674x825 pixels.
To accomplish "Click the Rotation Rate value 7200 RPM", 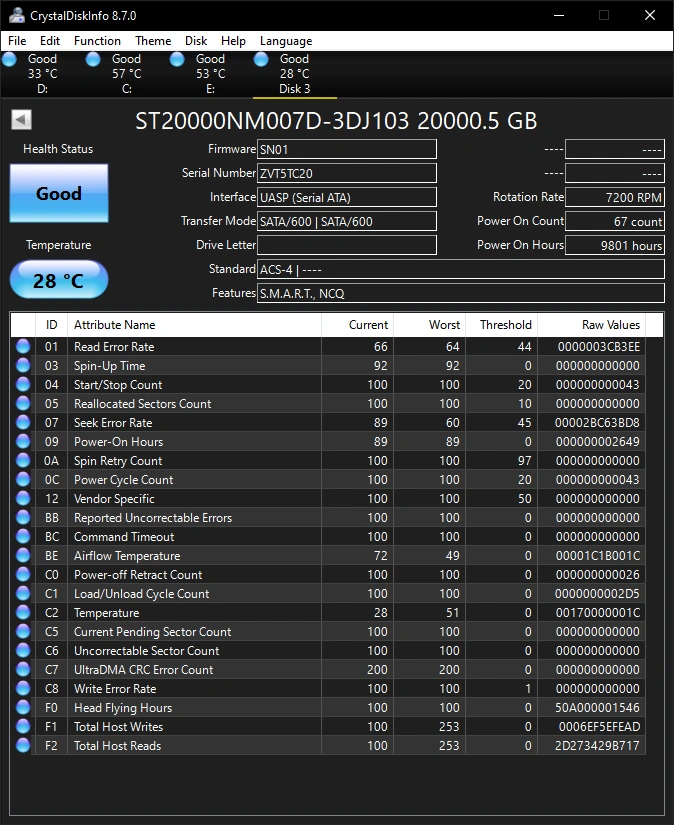I will click(x=615, y=197).
